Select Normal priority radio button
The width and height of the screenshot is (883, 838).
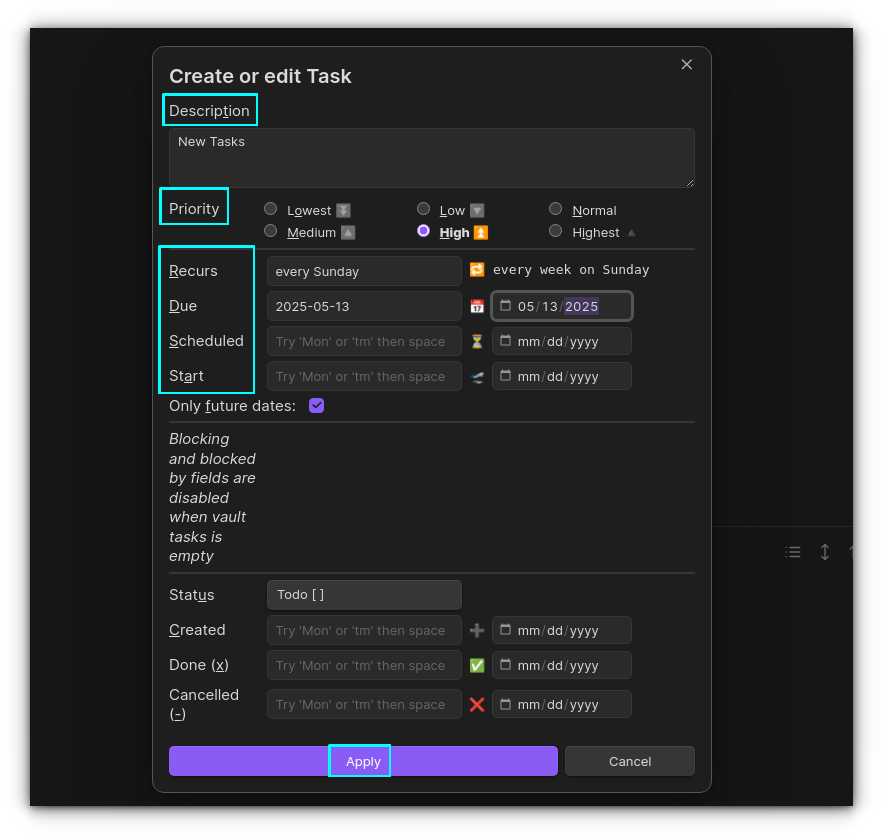556,209
